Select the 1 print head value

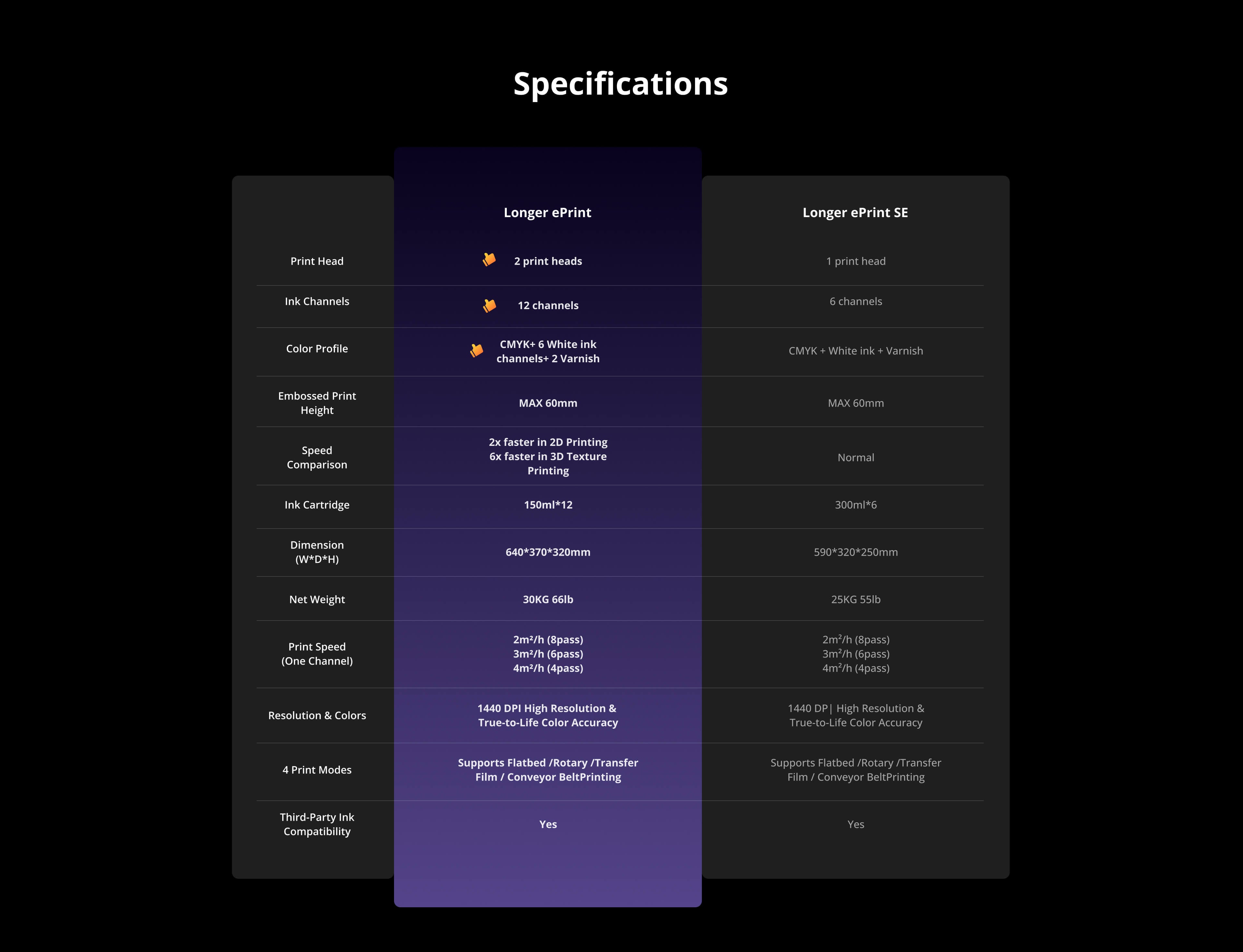point(855,261)
